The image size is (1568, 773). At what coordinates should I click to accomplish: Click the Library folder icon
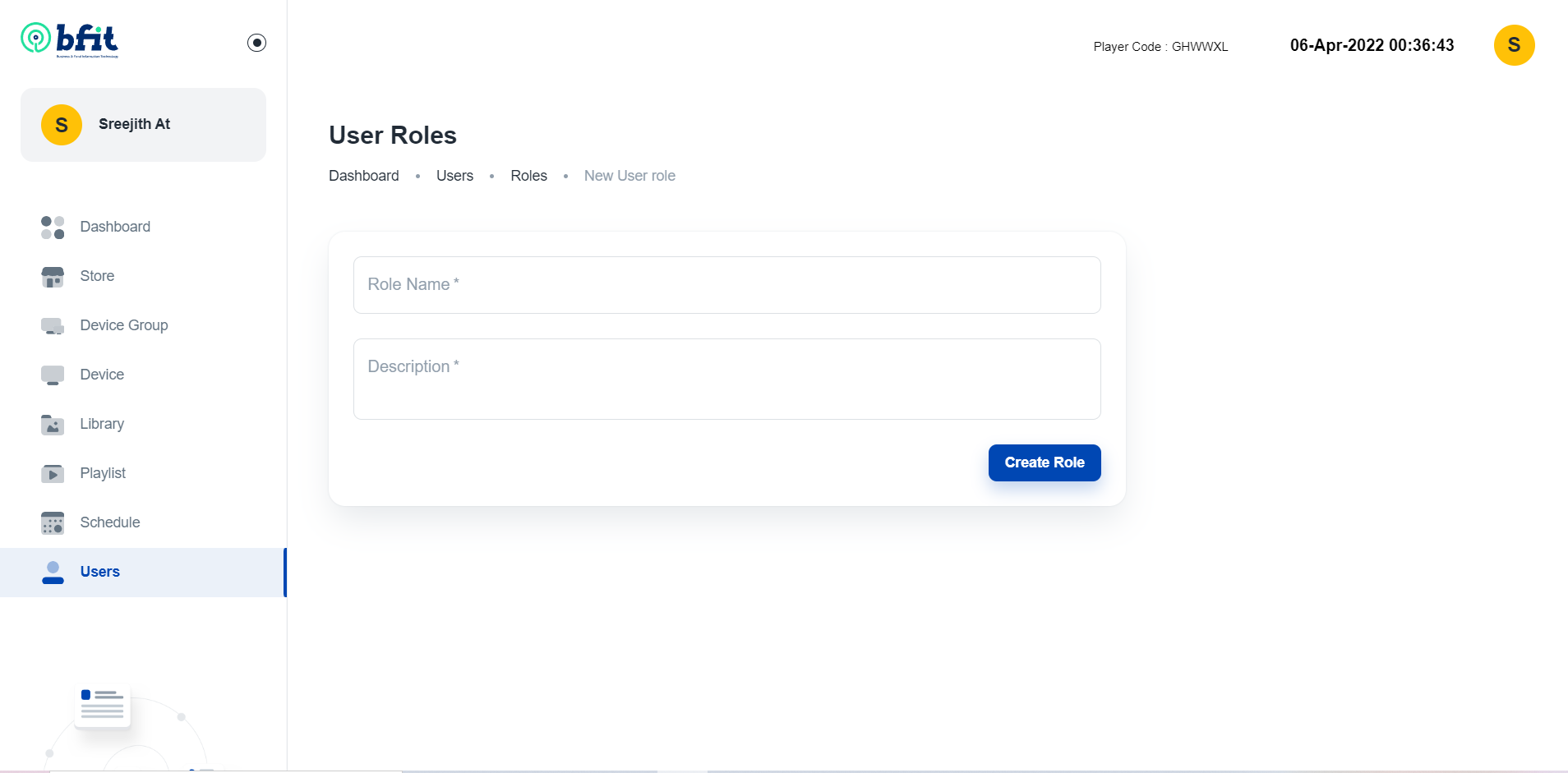53,425
